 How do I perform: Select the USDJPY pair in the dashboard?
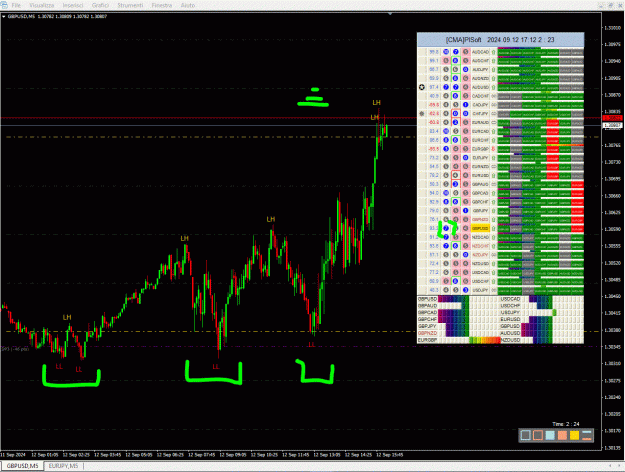[480, 290]
